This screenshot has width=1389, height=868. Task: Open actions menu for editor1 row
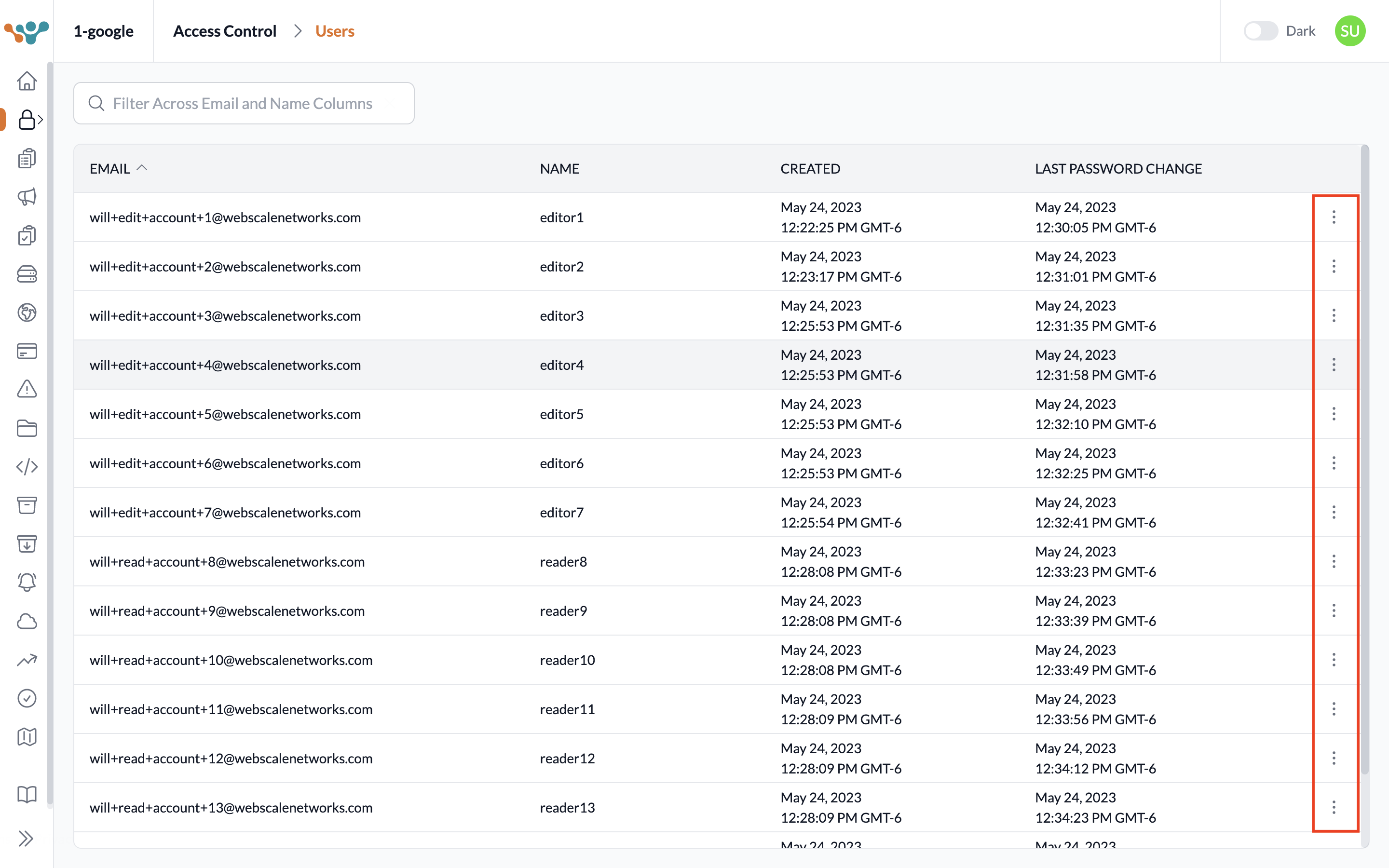click(1334, 217)
